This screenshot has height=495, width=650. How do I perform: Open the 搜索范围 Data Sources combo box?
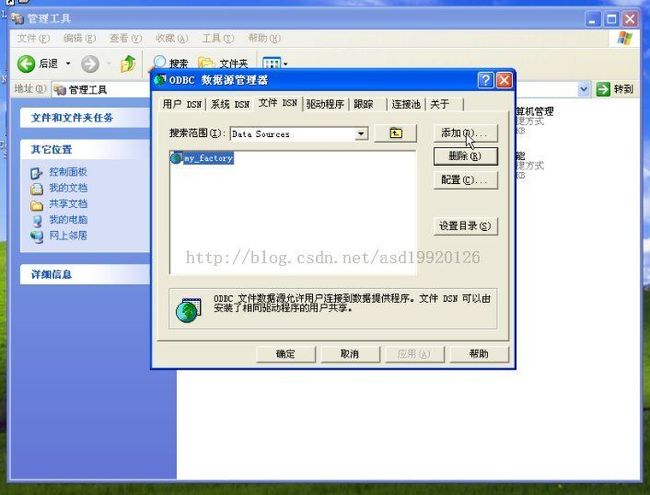299,134
